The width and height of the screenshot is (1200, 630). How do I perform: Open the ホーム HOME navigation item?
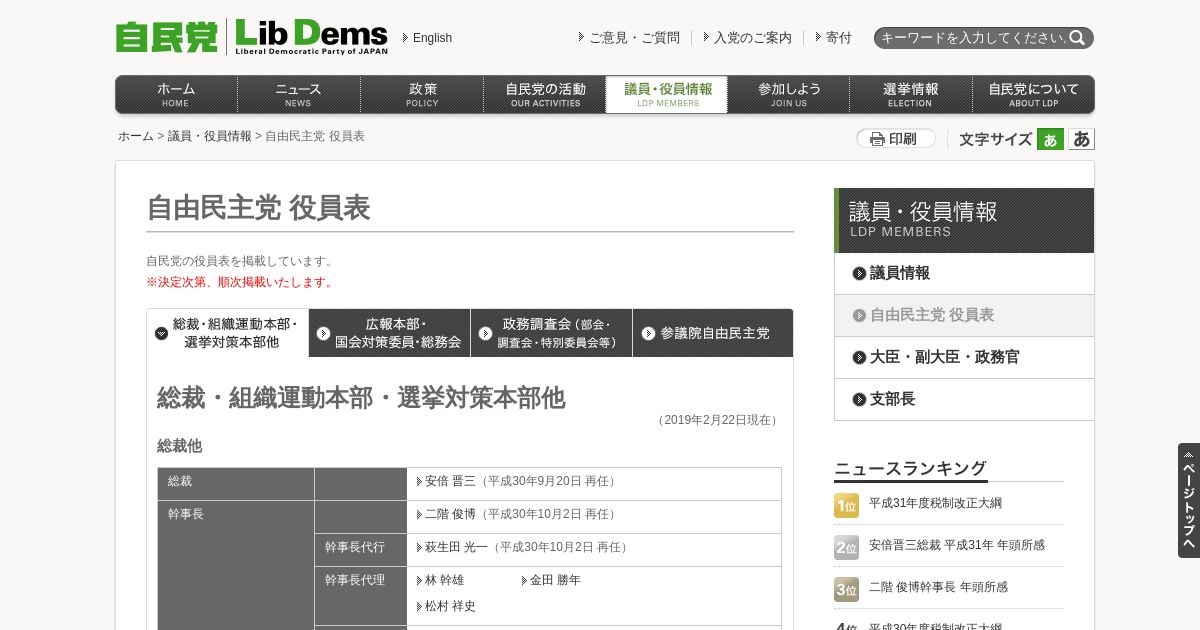(176, 94)
